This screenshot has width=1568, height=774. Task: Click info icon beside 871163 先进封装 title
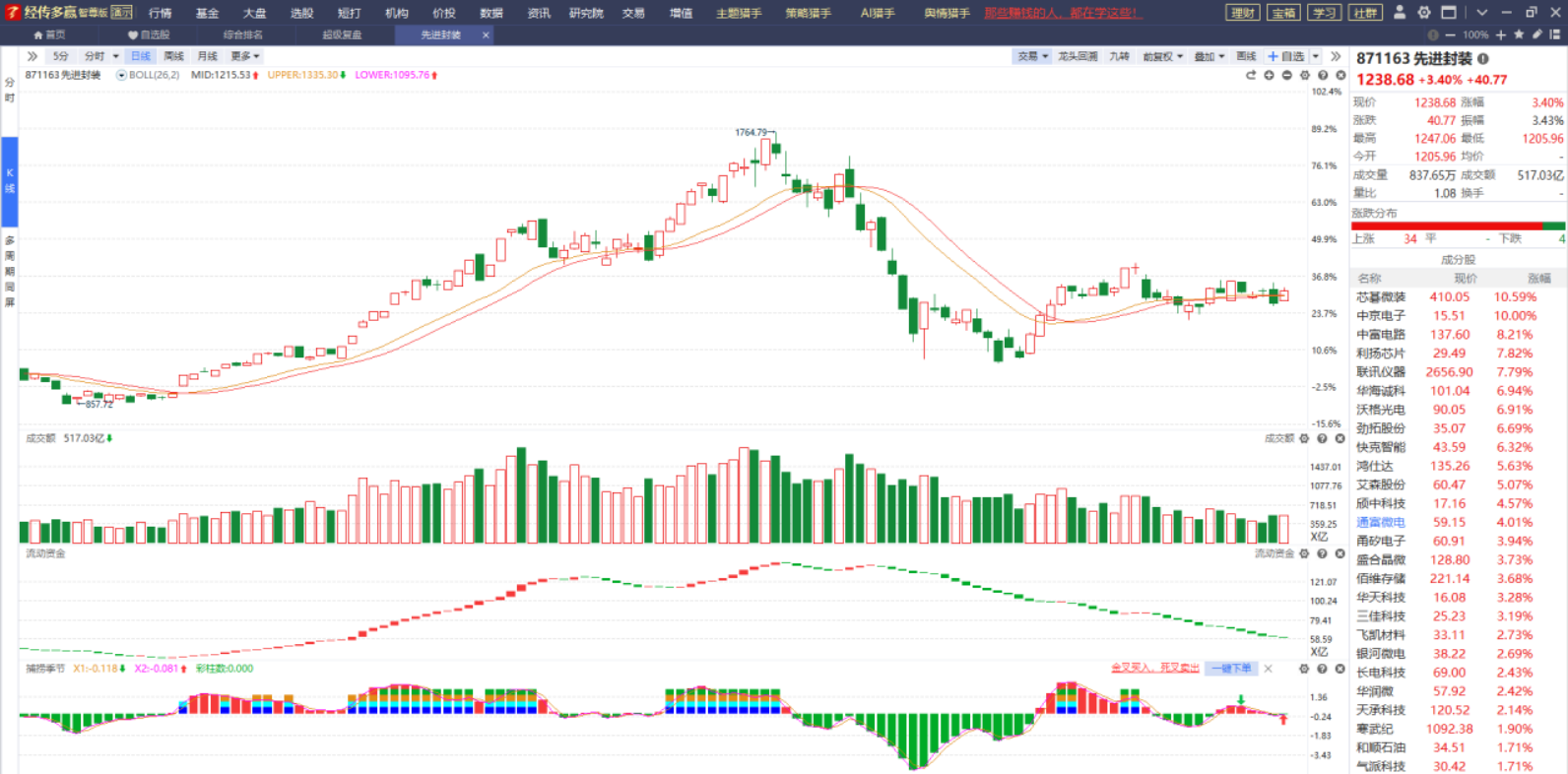click(x=1482, y=59)
